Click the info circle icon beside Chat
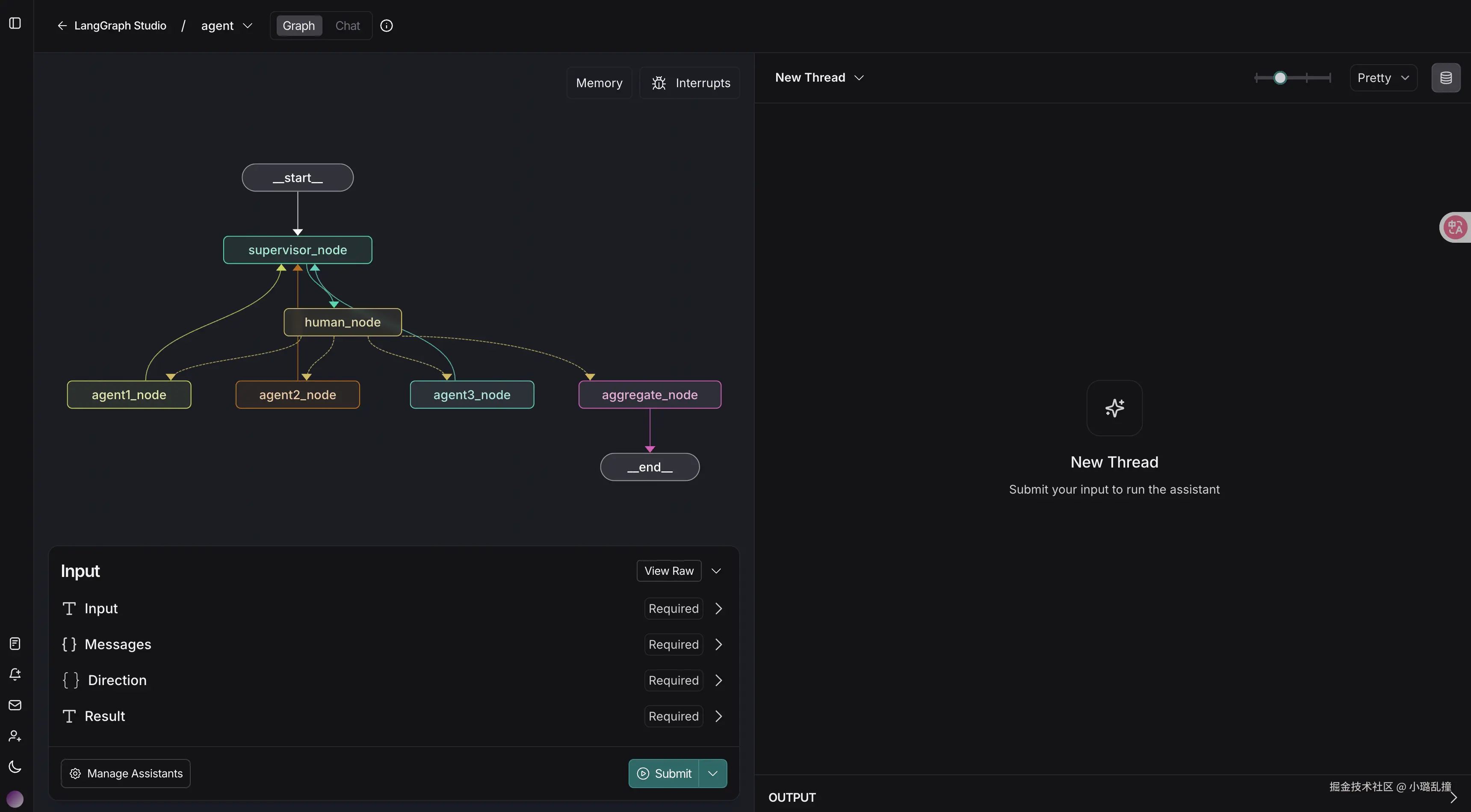Viewport: 1471px width, 812px height. tap(387, 26)
